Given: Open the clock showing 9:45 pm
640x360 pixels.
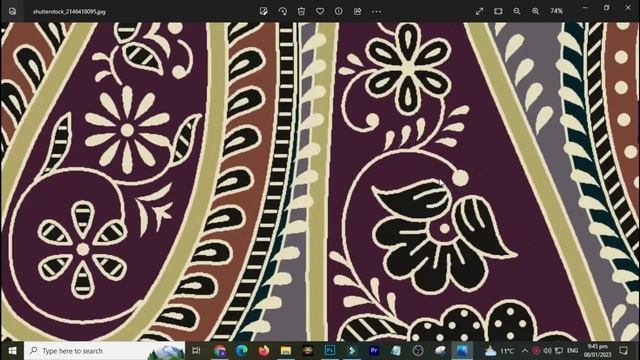Looking at the screenshot, I should click(x=598, y=351).
